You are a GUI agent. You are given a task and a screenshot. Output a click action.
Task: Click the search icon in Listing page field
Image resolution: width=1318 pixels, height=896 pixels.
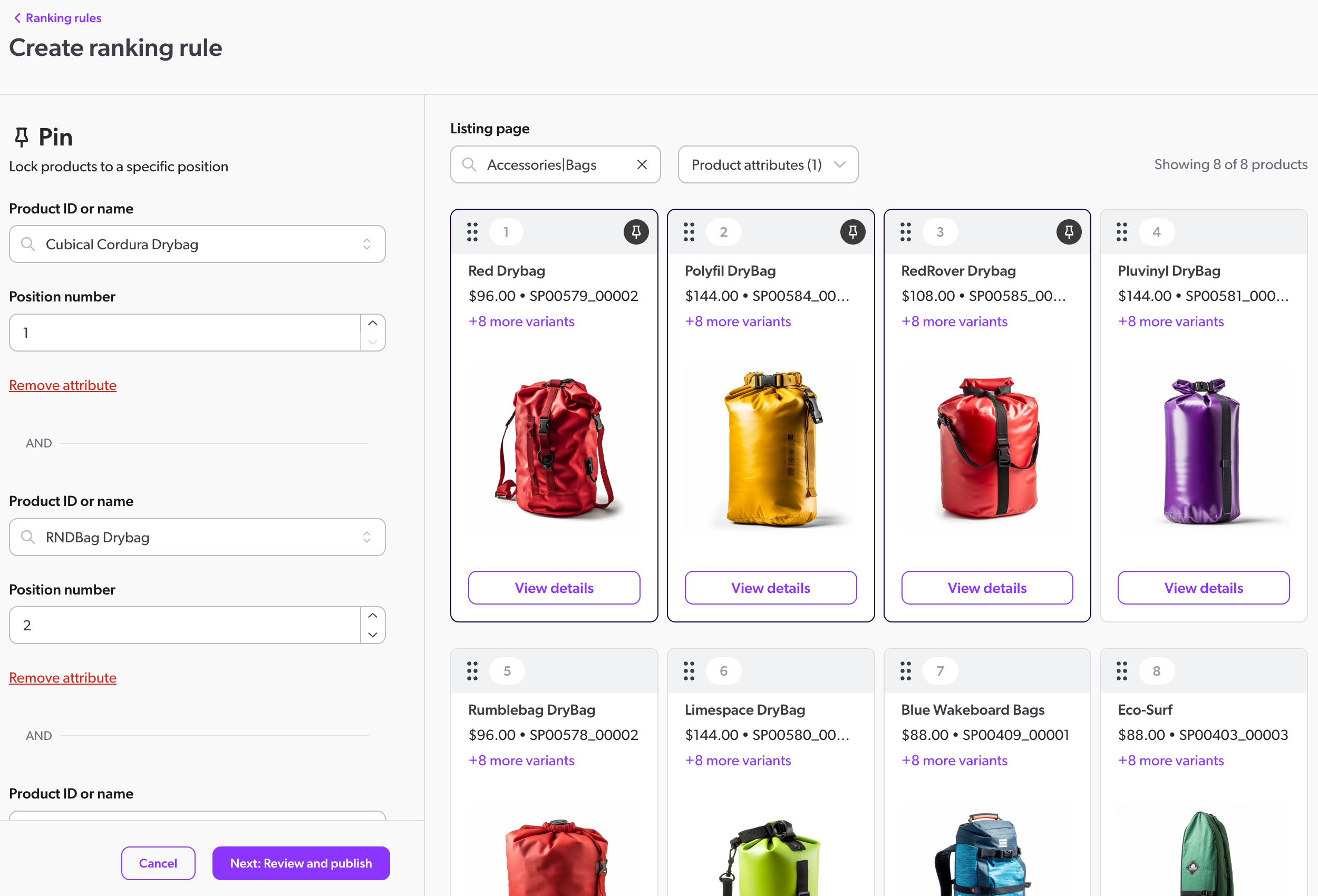[x=469, y=164]
